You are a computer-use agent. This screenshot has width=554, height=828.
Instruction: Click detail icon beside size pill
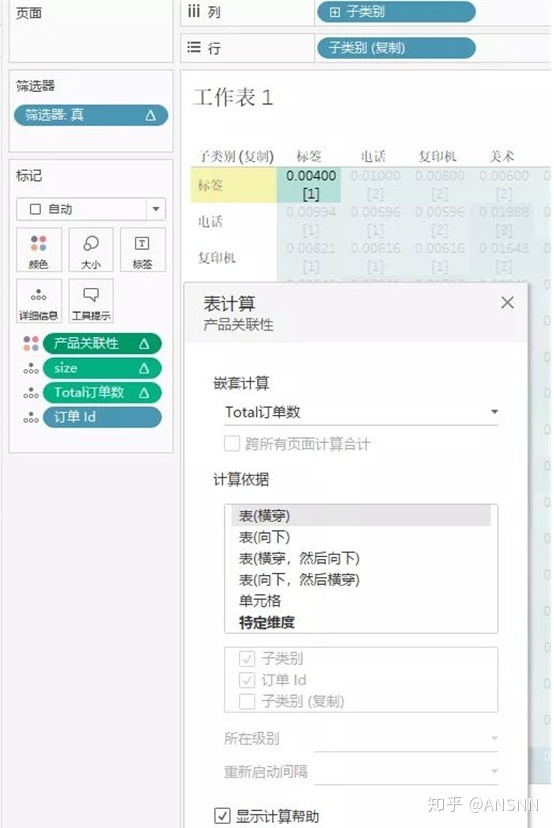coord(31,369)
